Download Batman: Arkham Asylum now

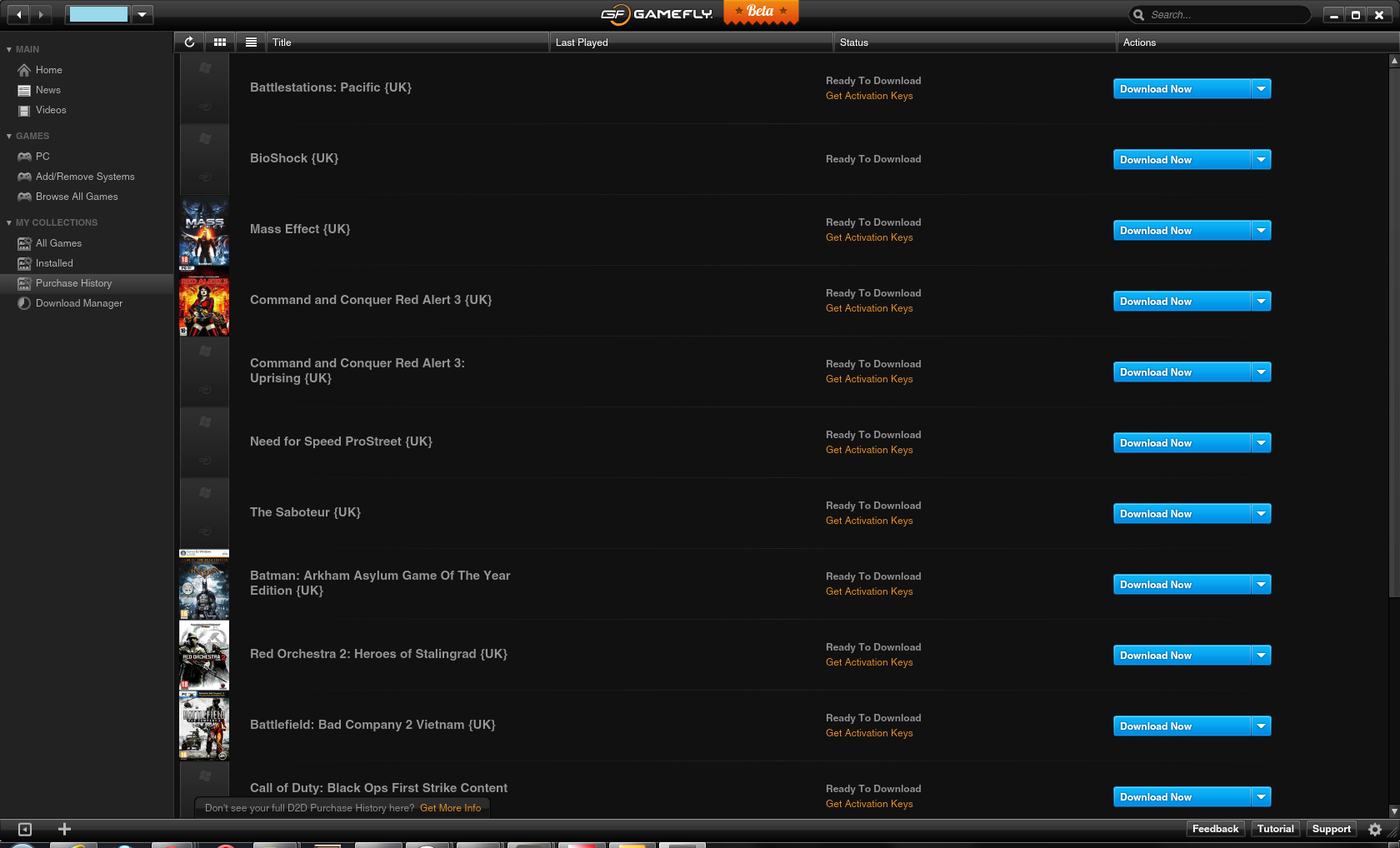point(1182,585)
